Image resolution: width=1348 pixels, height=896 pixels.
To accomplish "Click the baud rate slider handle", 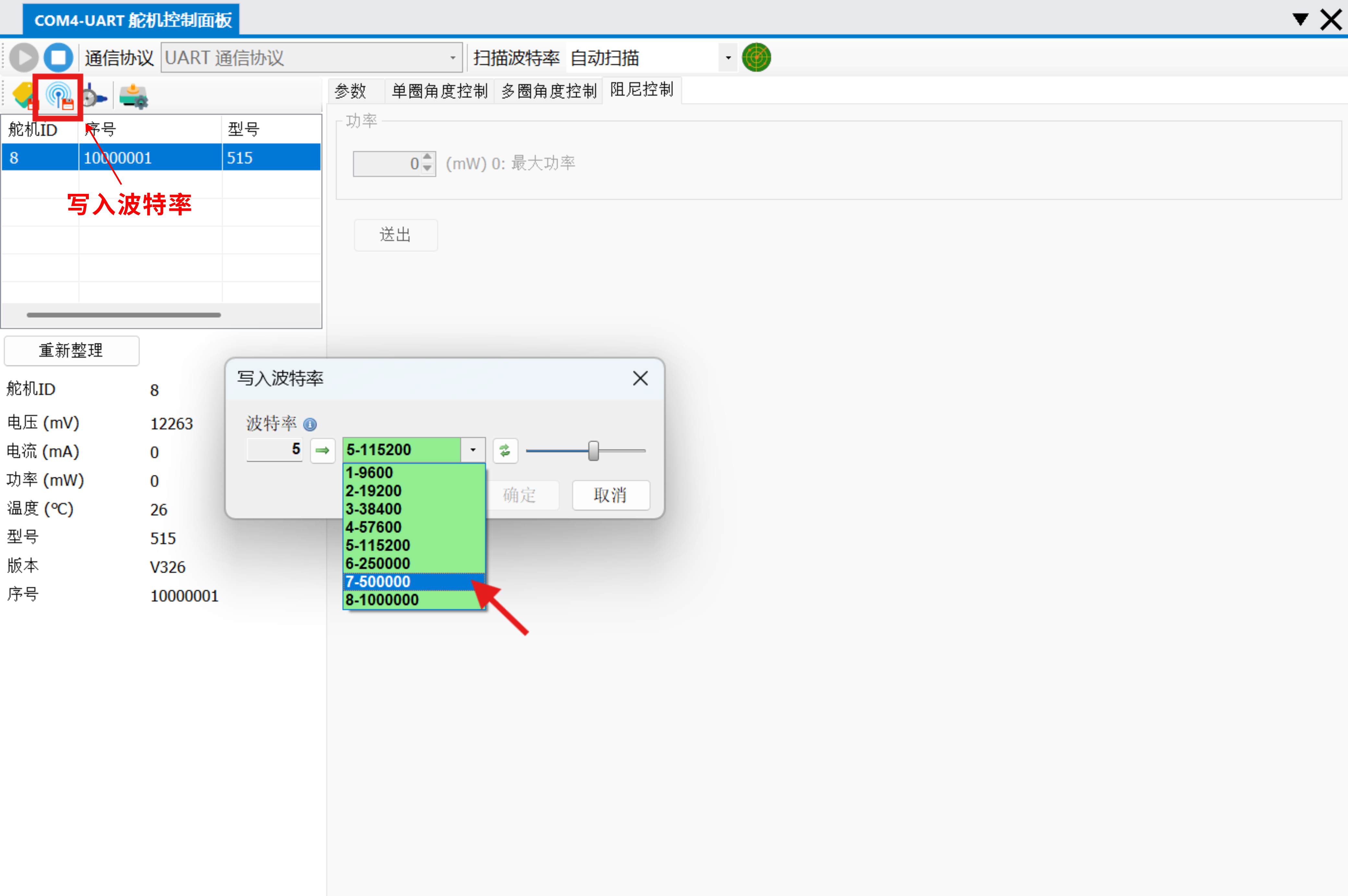I will pyautogui.click(x=593, y=451).
